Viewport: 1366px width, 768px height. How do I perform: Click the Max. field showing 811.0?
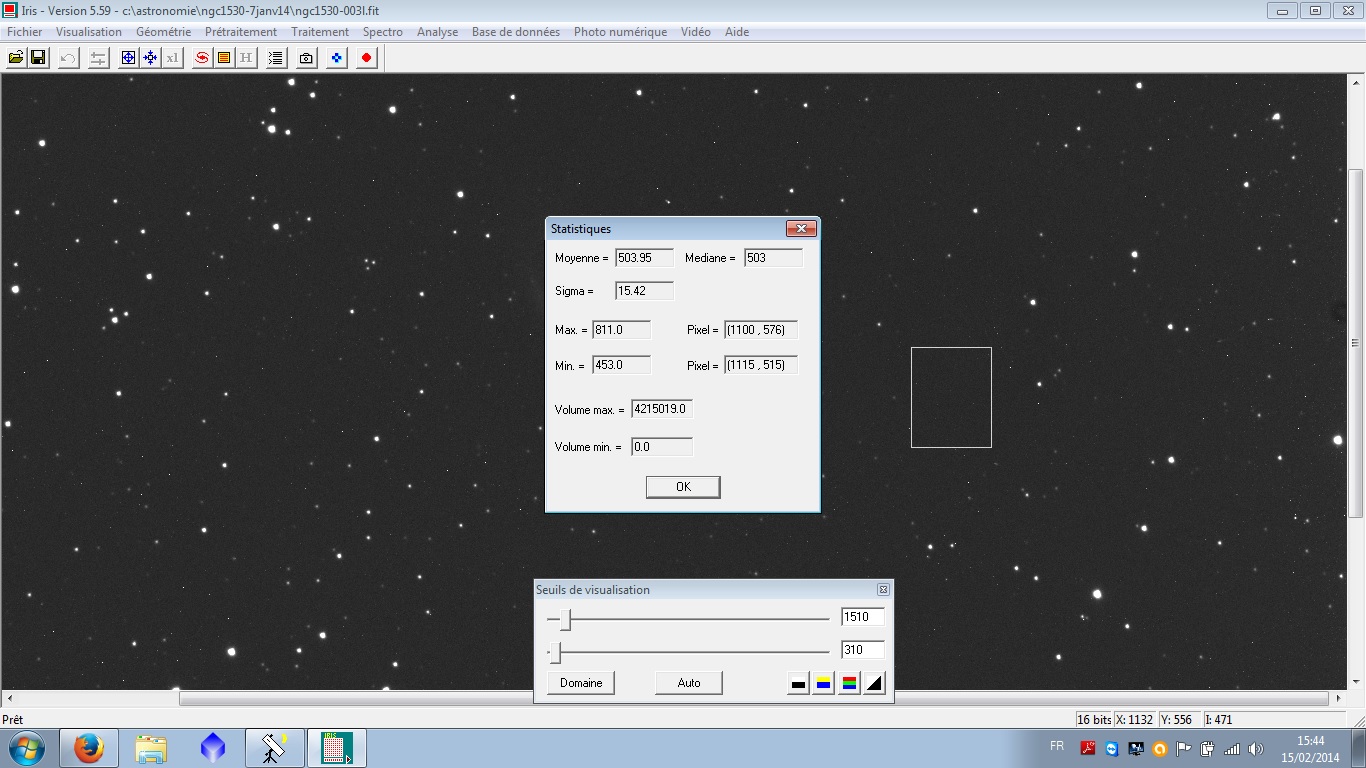(x=621, y=330)
